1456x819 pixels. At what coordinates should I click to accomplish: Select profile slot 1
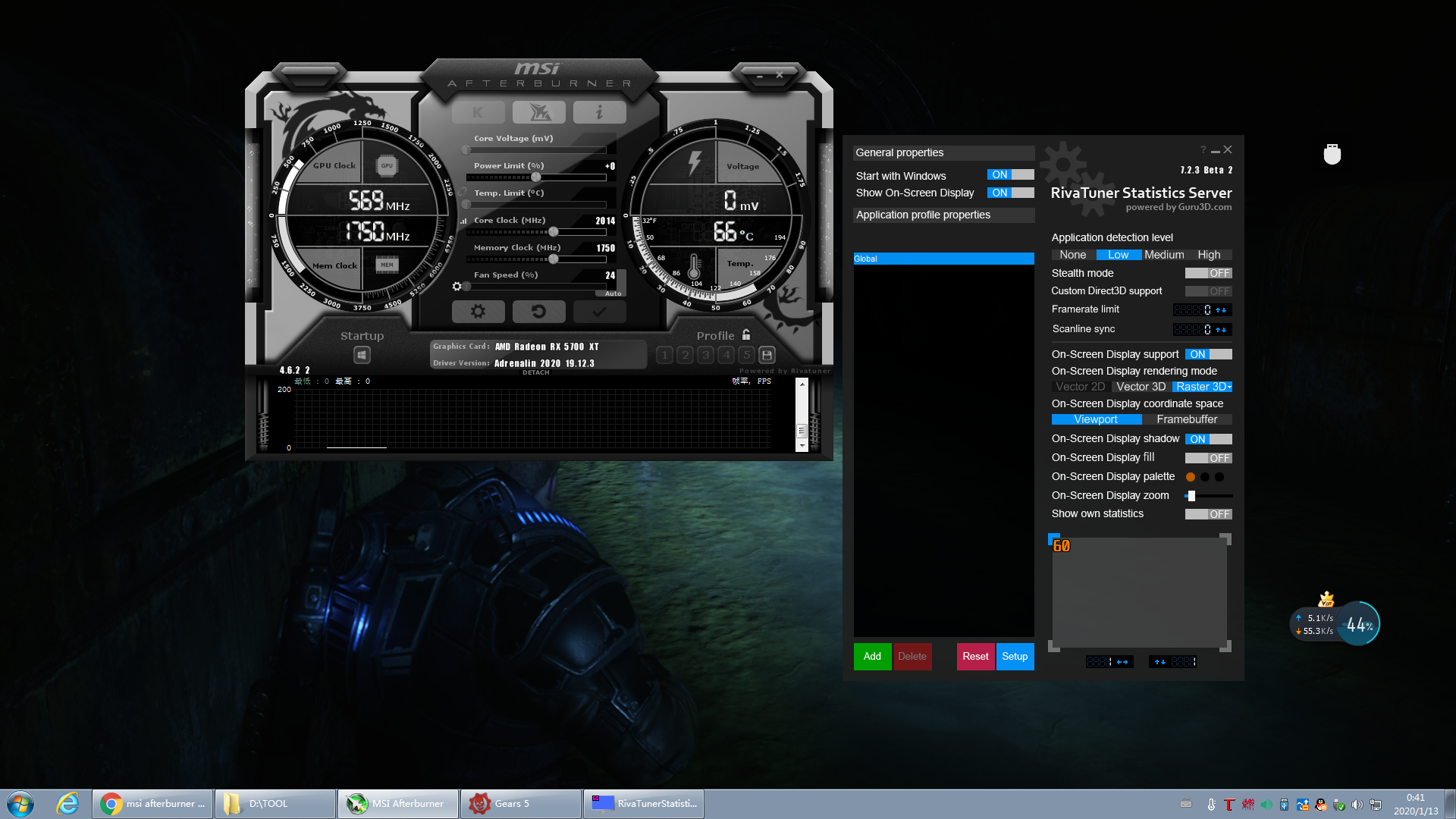tap(664, 355)
